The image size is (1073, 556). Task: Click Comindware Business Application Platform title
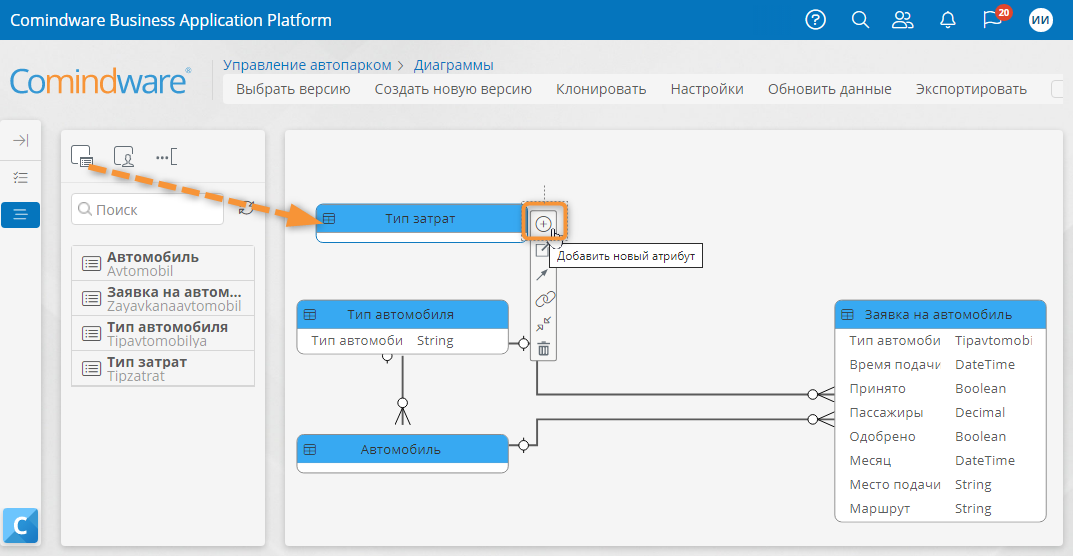pos(171,20)
